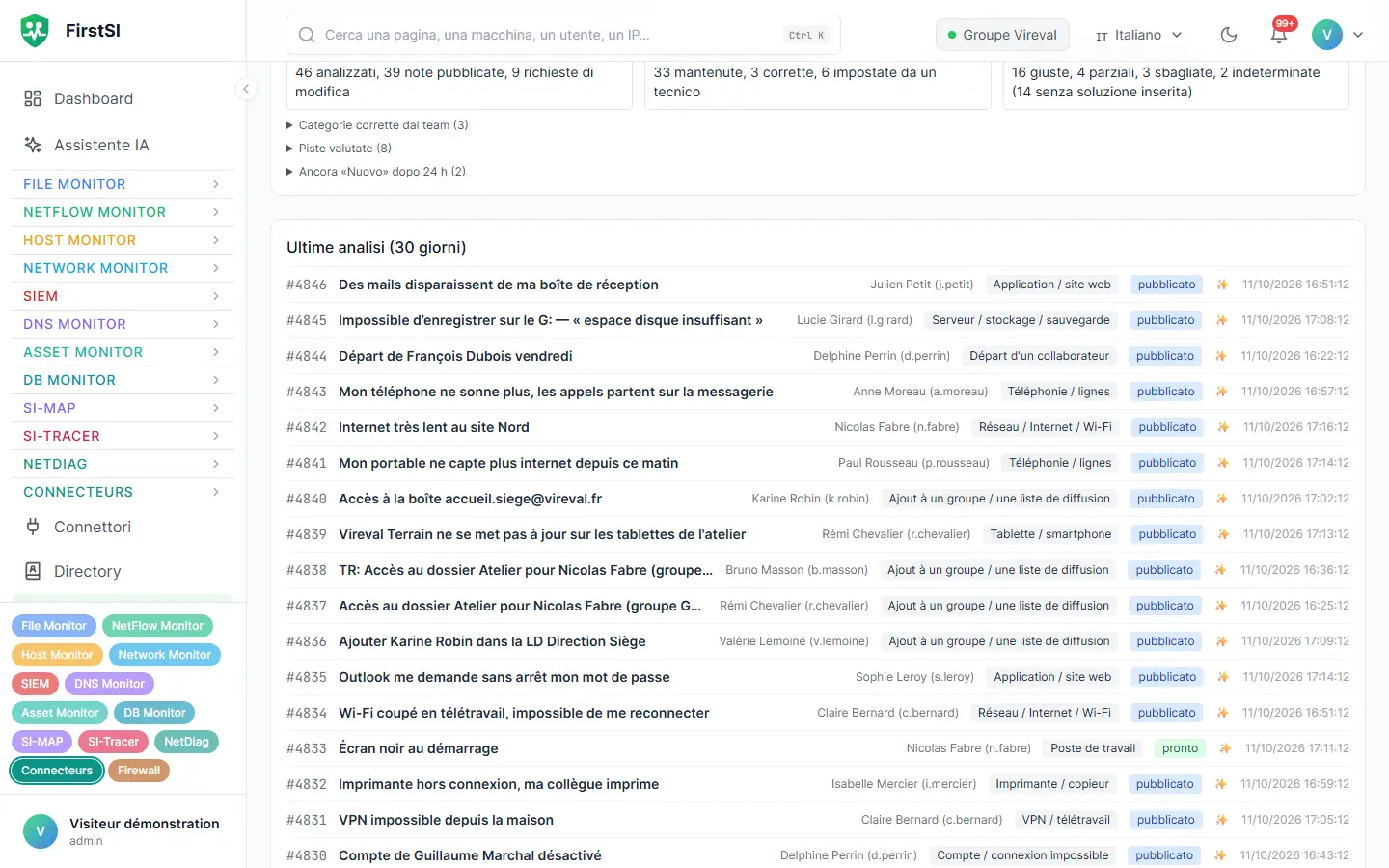Expand the FILE MONITOR menu
The width and height of the screenshot is (1389, 868).
123,184
